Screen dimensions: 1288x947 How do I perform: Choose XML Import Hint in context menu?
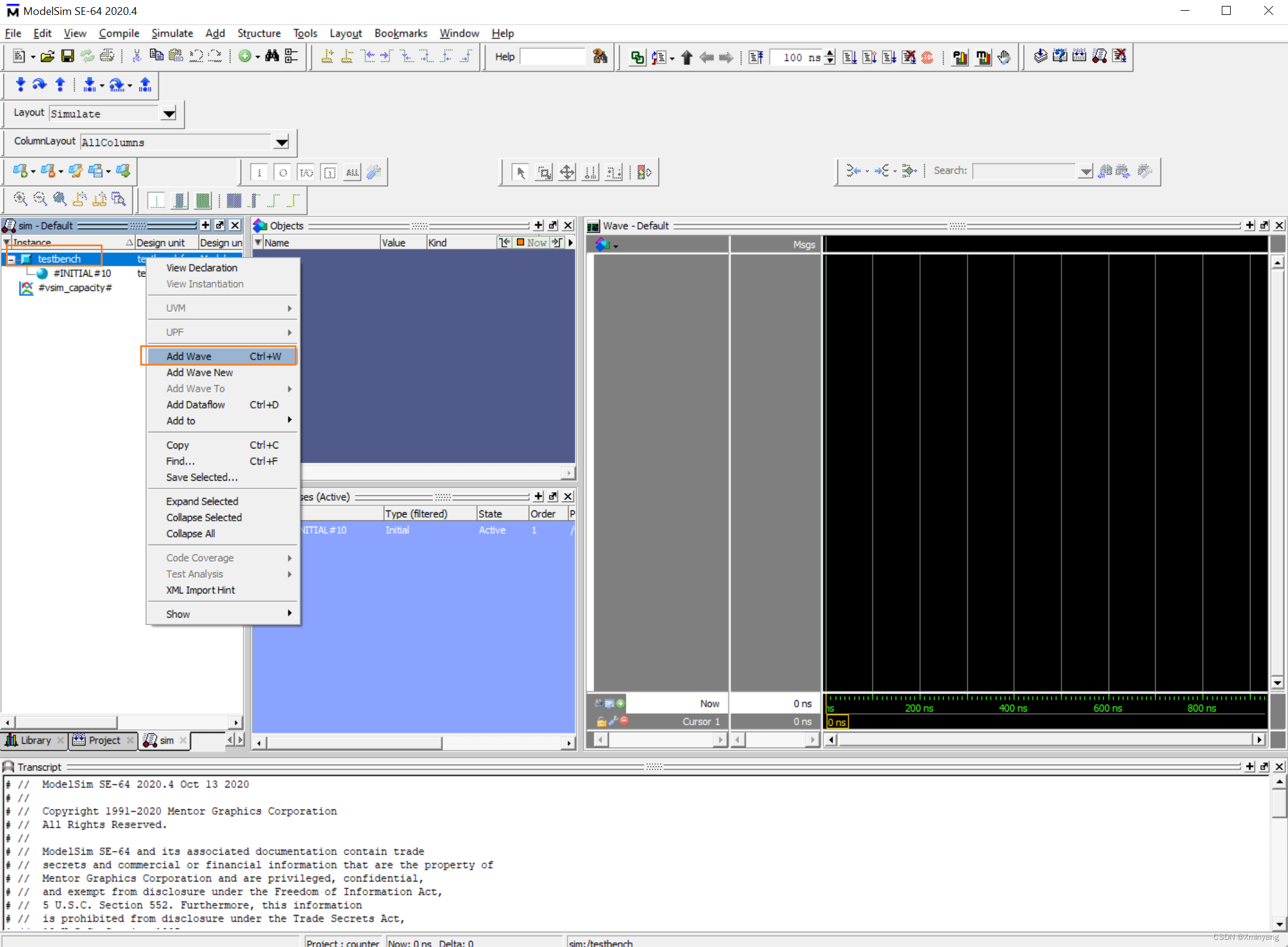(222, 590)
